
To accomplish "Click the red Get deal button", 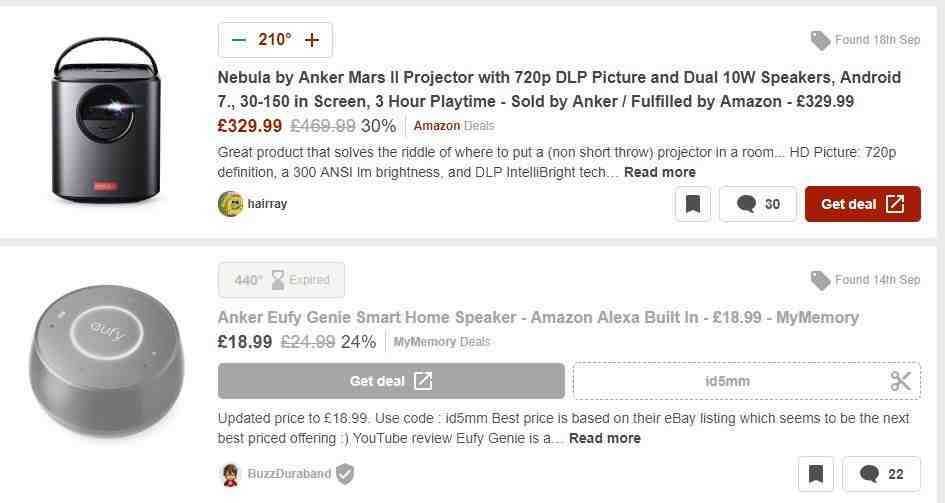I will [x=862, y=204].
